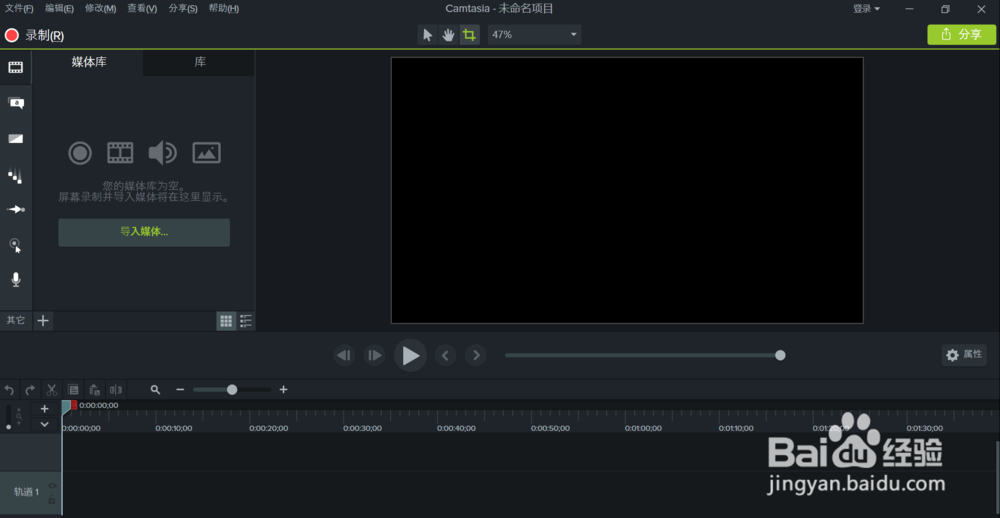Viewport: 1000px width, 518px height.
Task: Click the 其它 more tools button
Action: [x=16, y=320]
